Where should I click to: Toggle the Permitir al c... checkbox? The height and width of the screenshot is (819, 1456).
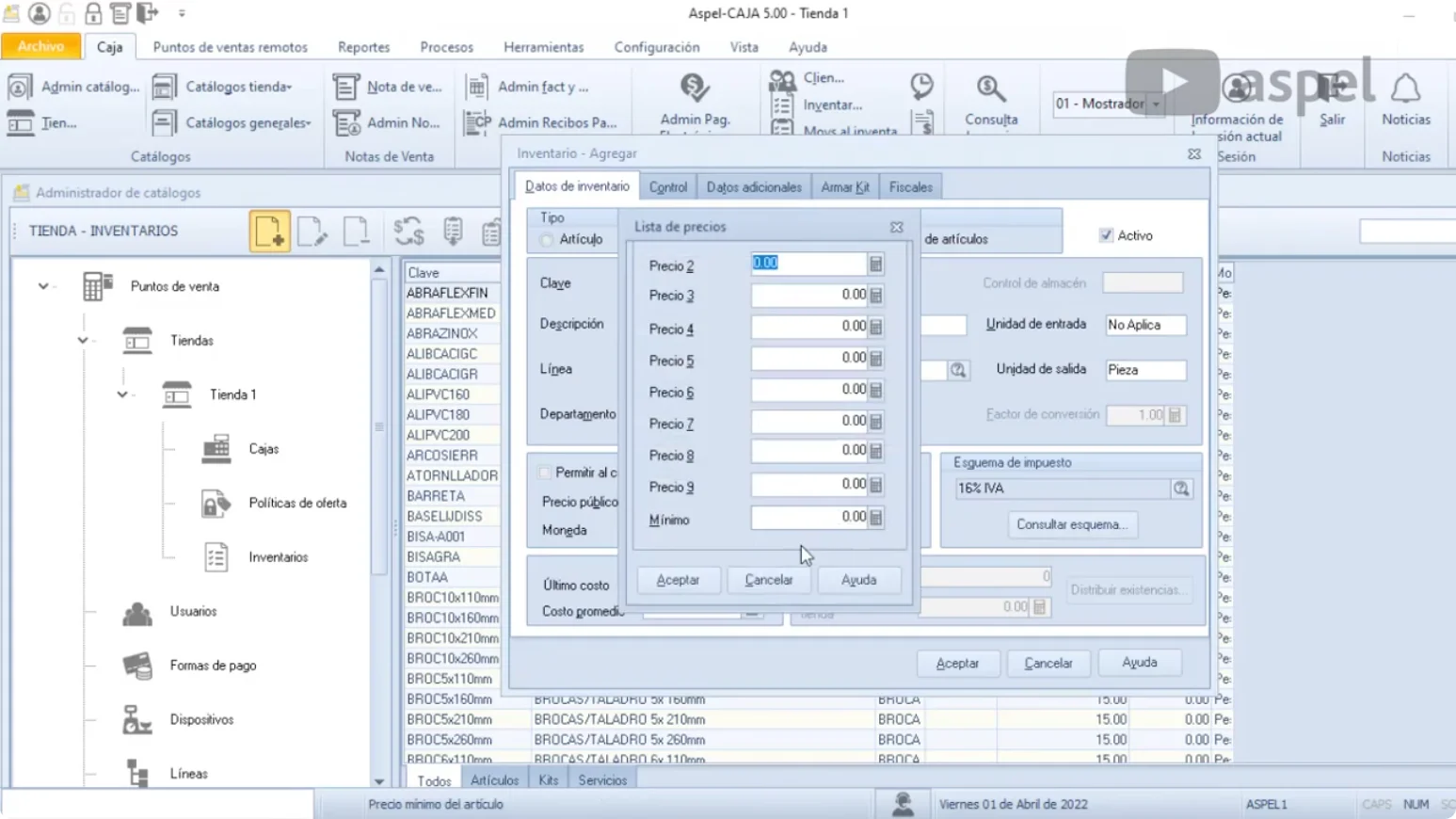(544, 473)
